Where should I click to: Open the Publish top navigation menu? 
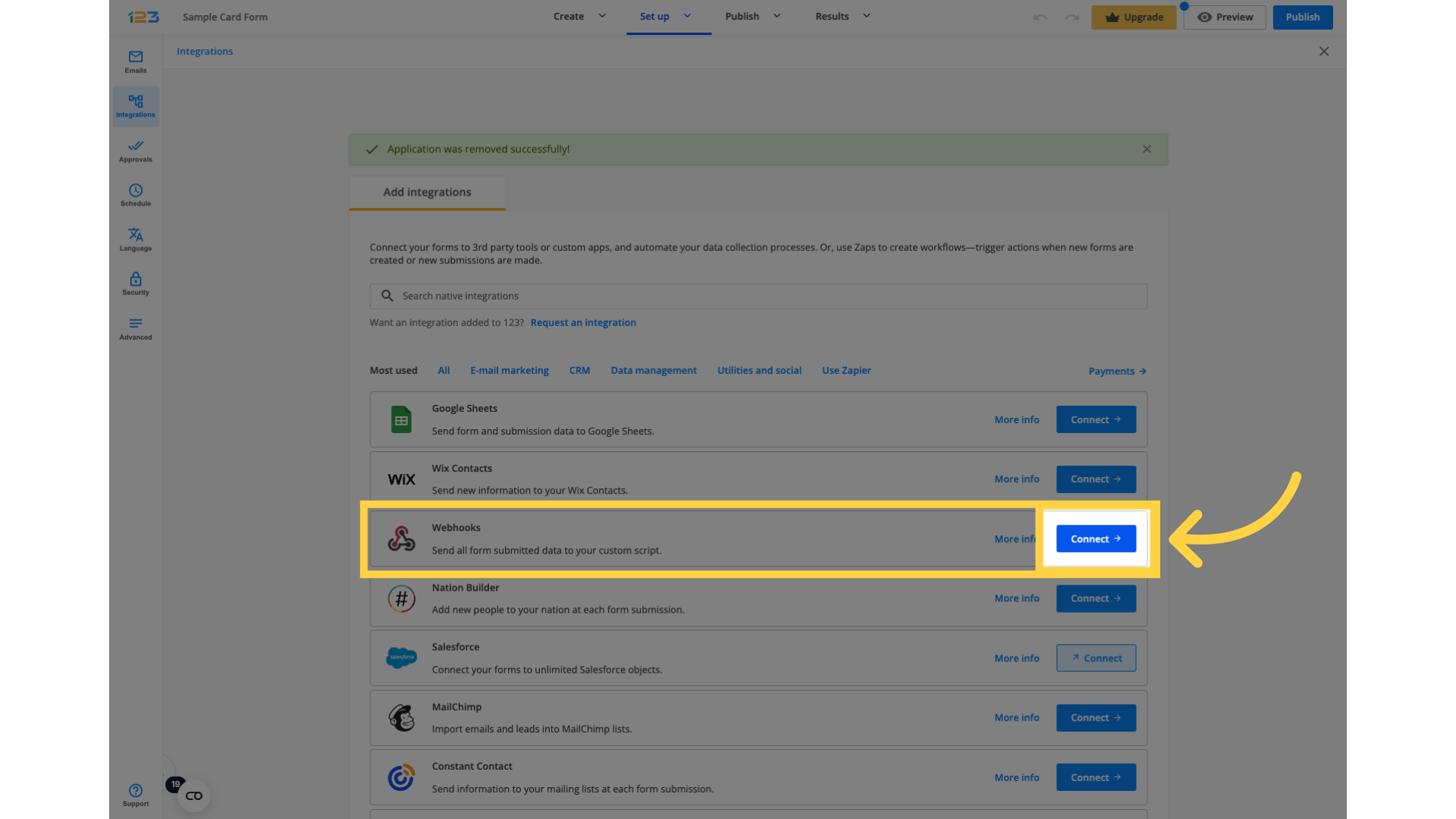click(742, 16)
